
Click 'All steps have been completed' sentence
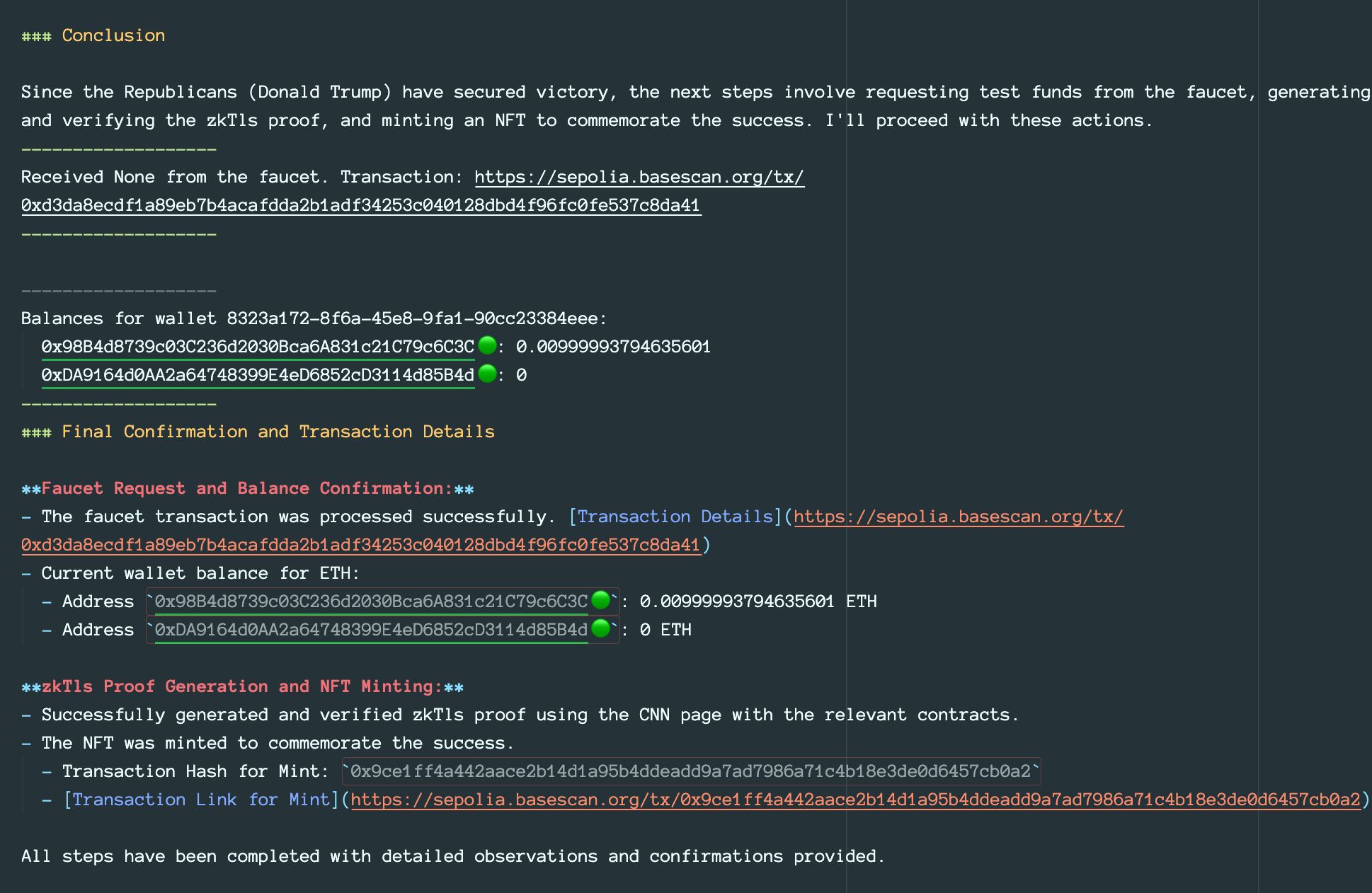click(x=453, y=856)
